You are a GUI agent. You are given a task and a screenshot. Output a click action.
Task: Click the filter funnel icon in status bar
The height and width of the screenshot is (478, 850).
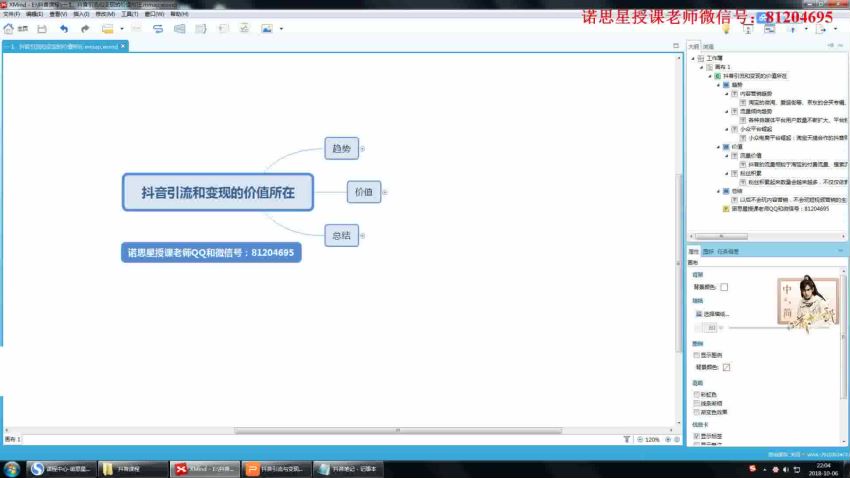627,439
